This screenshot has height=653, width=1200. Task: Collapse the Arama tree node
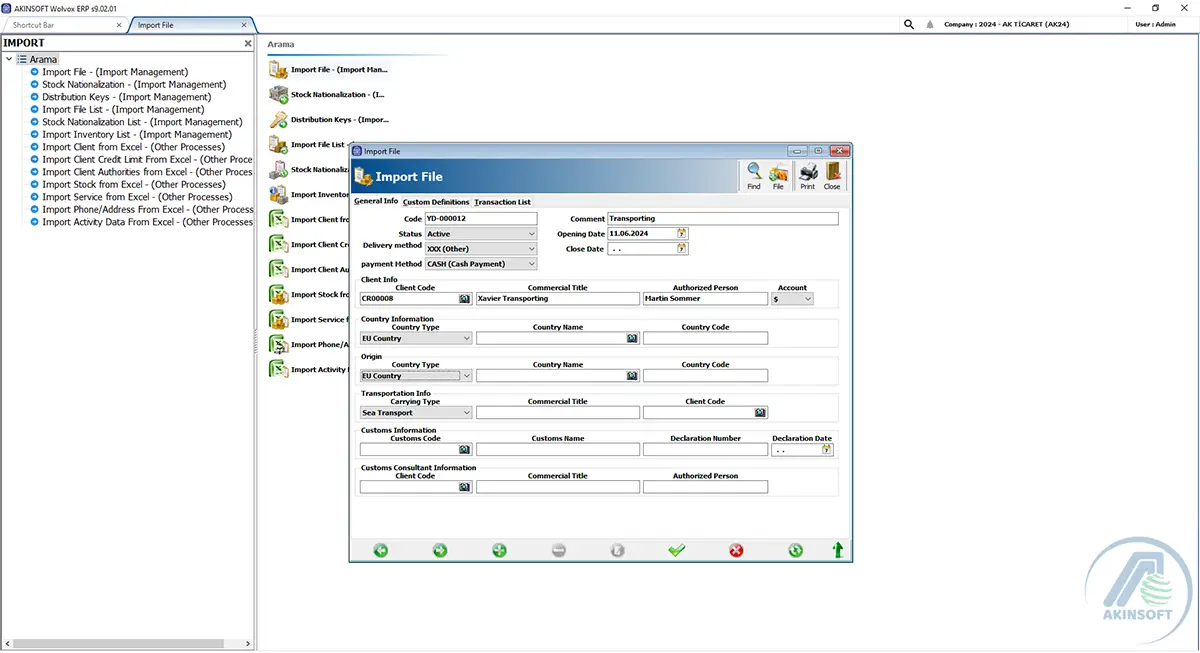click(9, 60)
